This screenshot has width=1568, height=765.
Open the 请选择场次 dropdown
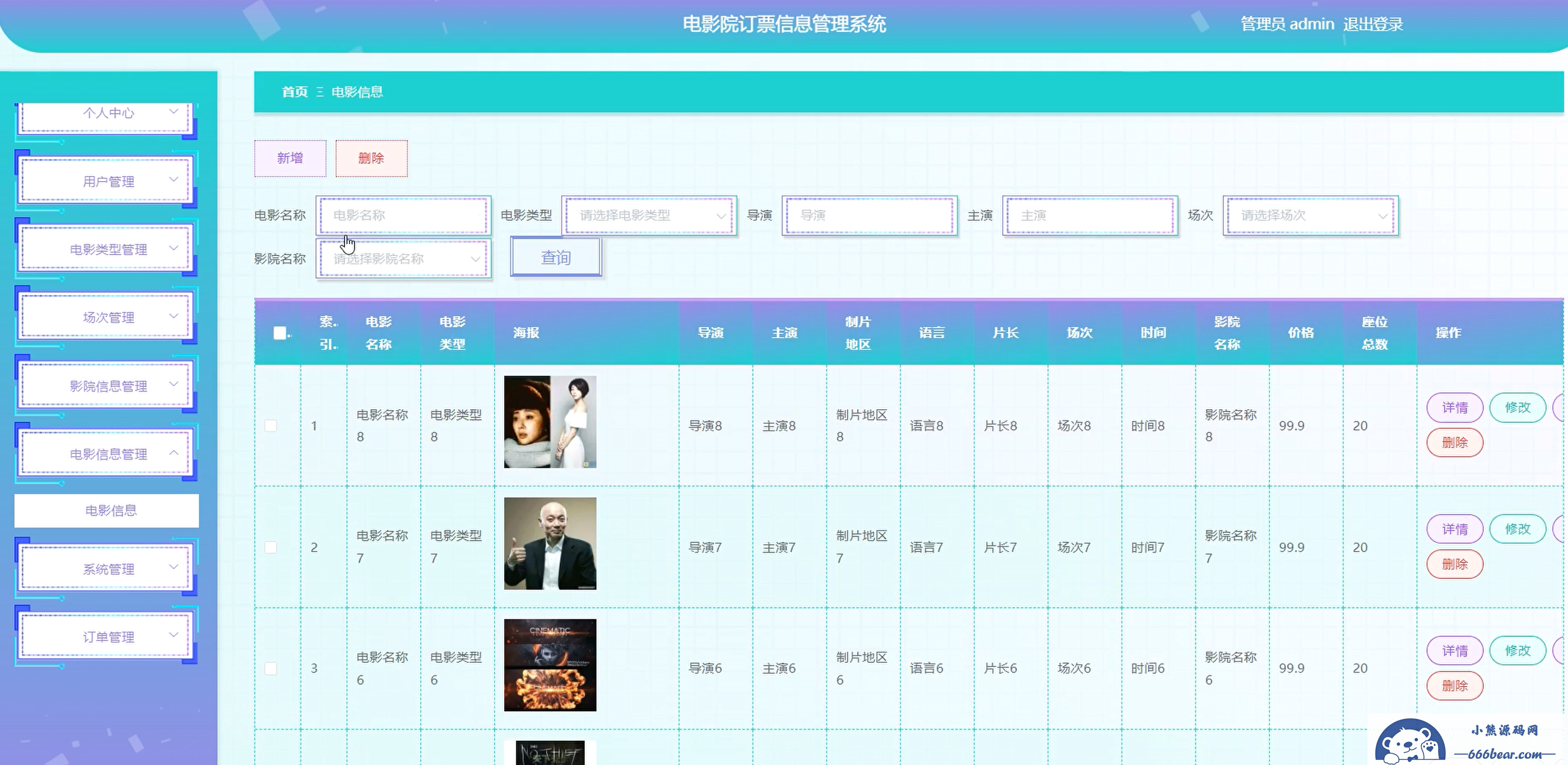pyautogui.click(x=1311, y=215)
